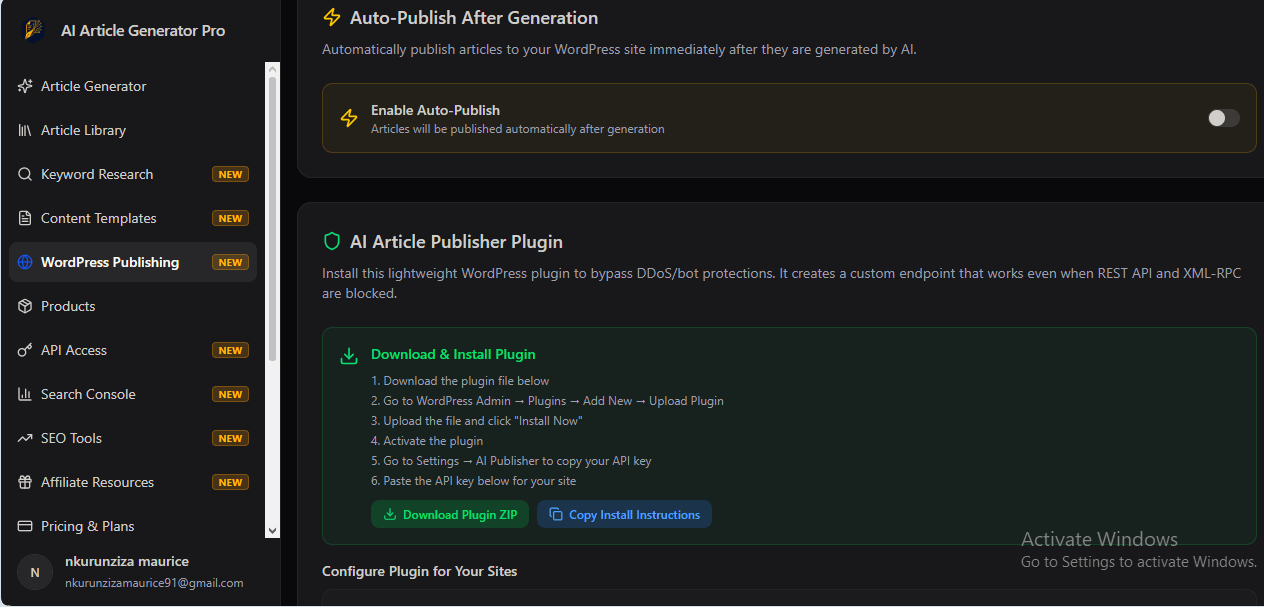Open Pricing & Plans page
Screen dimensions: 1264x607
[133, 526]
